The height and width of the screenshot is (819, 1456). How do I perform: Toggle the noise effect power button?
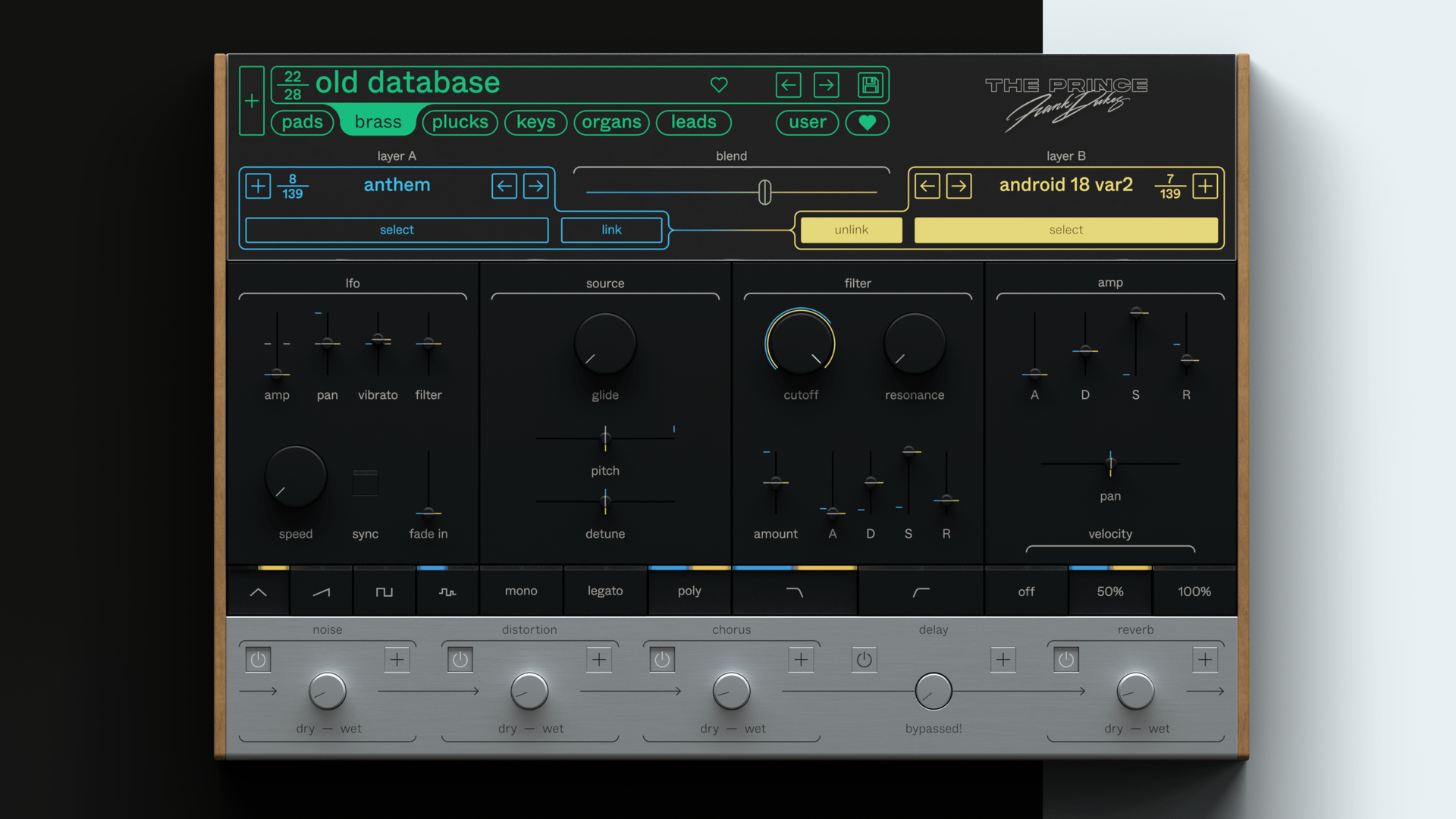point(258,660)
